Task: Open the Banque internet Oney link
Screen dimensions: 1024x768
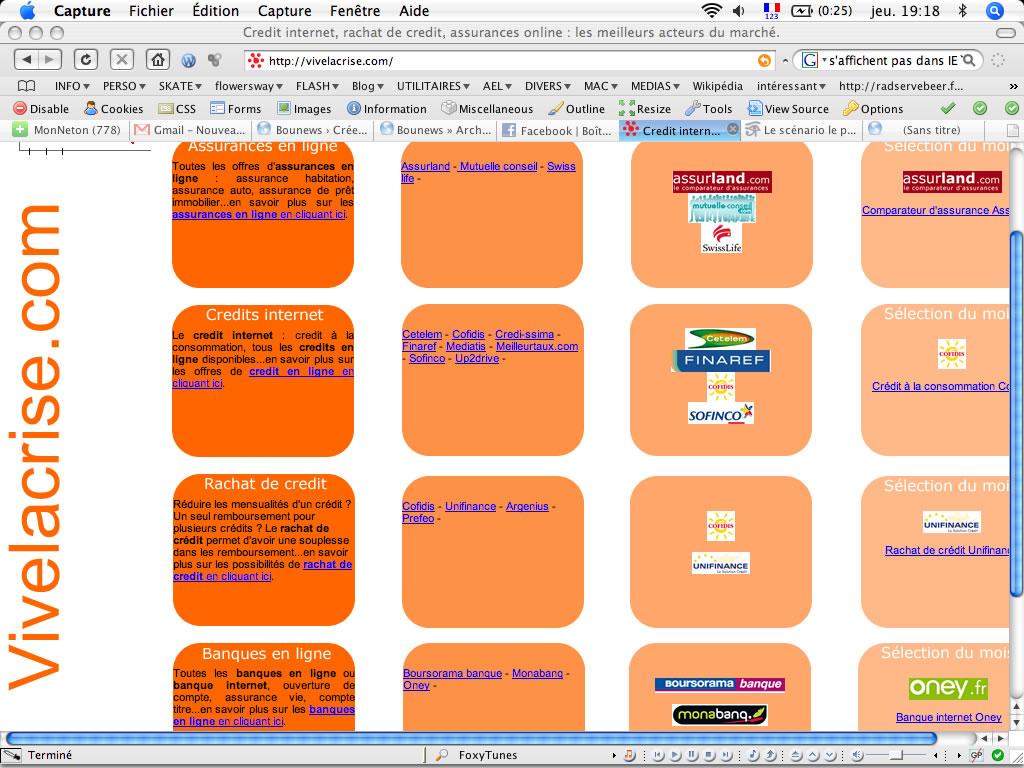Action: click(x=948, y=717)
